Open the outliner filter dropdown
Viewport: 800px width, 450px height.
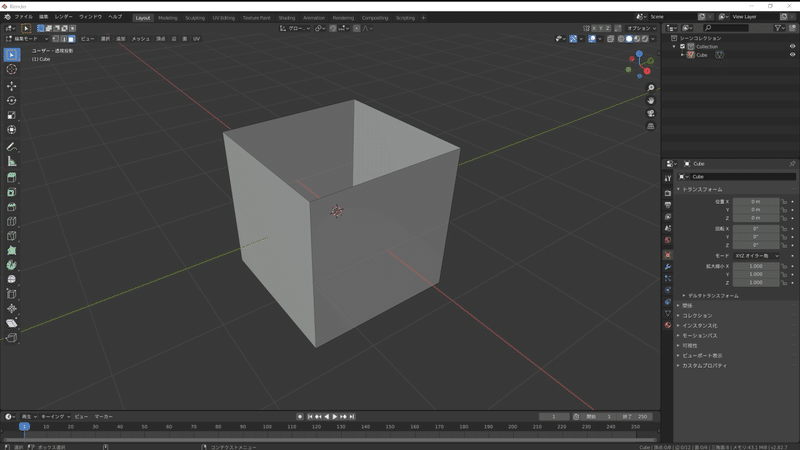click(x=780, y=28)
